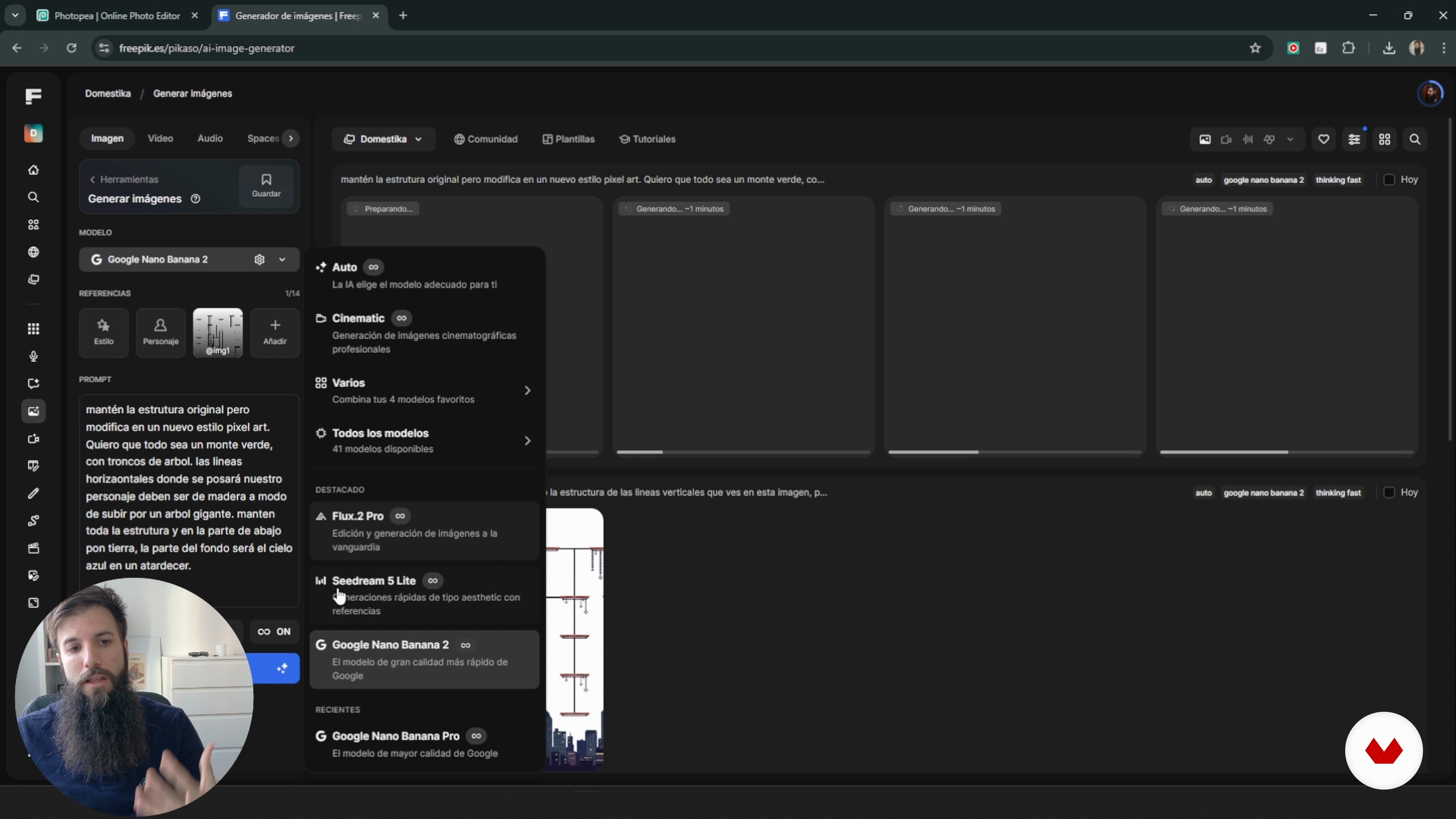The height and width of the screenshot is (819, 1456).
Task: Open the home icon in the Freepik sidebar
Action: point(33,169)
